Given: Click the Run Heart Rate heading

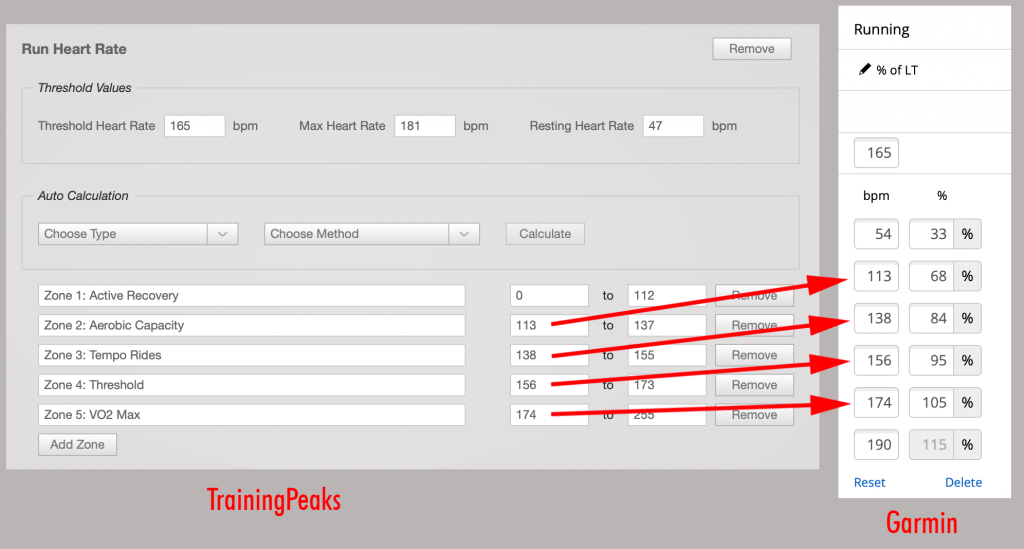Looking at the screenshot, I should click(74, 49).
